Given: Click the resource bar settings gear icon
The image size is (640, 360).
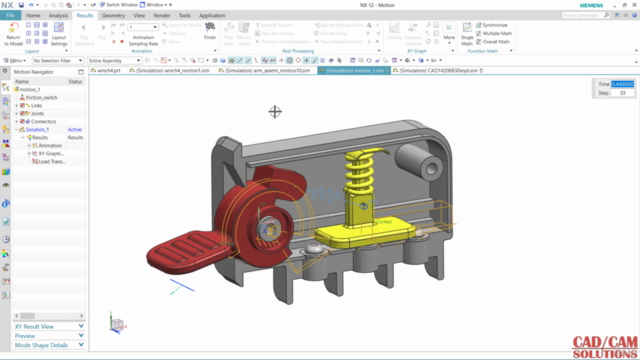Looking at the screenshot, I should click(5, 71).
